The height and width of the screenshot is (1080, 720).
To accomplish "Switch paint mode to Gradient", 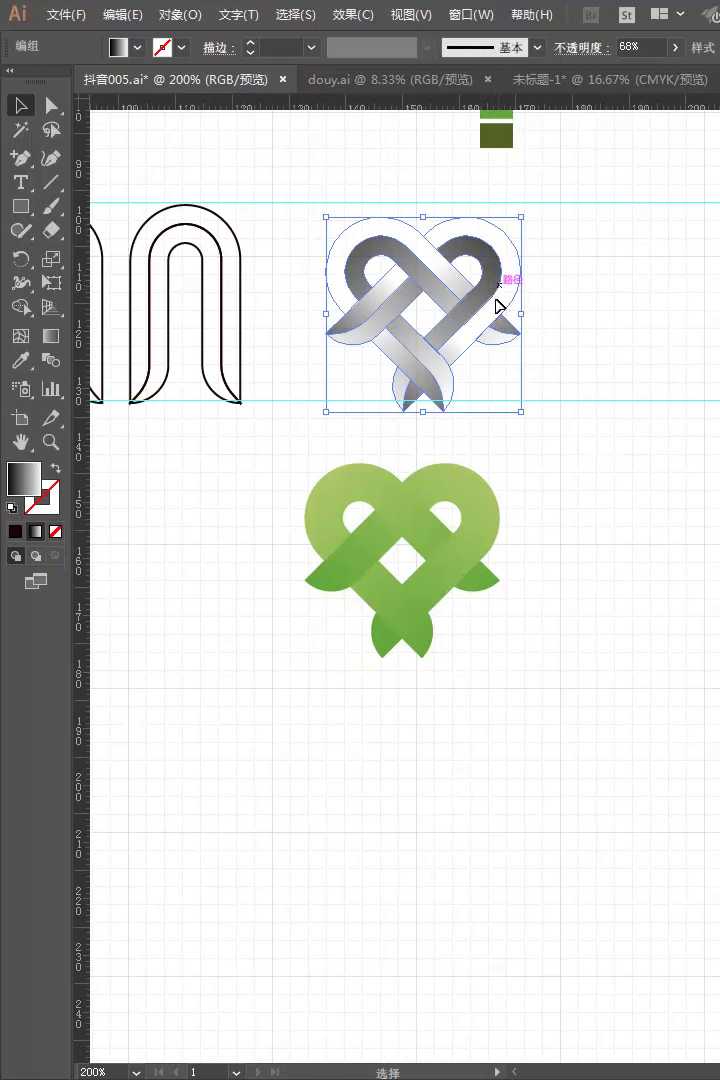I will tap(36, 532).
